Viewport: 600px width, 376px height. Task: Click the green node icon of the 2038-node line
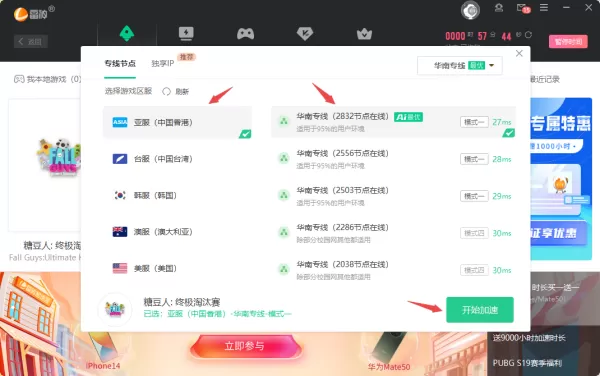(284, 269)
